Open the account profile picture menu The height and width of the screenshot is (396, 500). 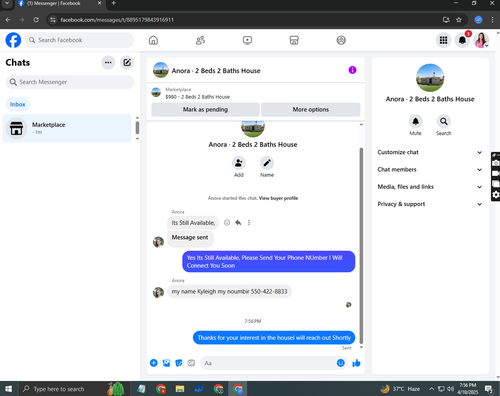tap(481, 40)
